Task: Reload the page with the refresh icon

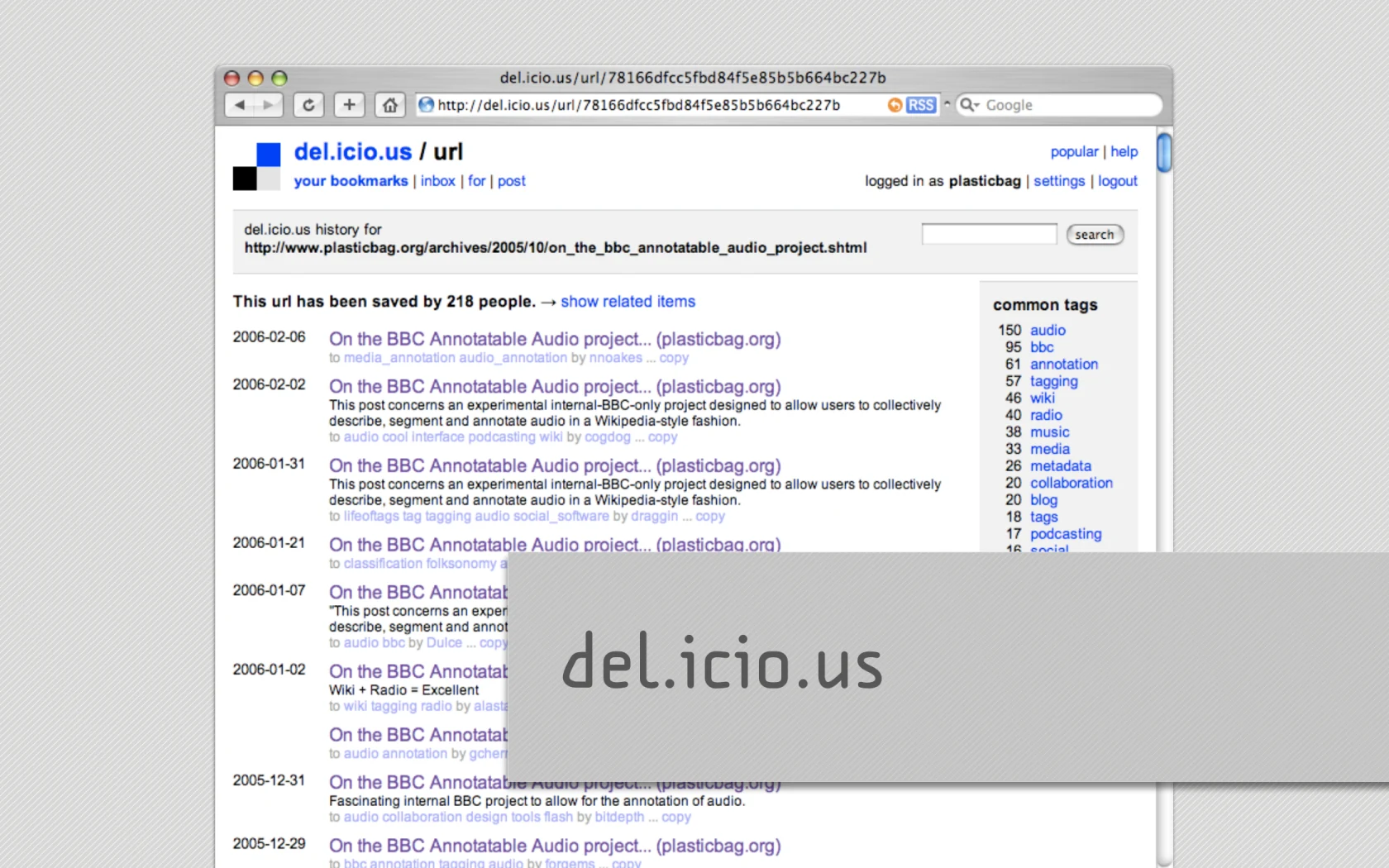Action: pyautogui.click(x=308, y=105)
